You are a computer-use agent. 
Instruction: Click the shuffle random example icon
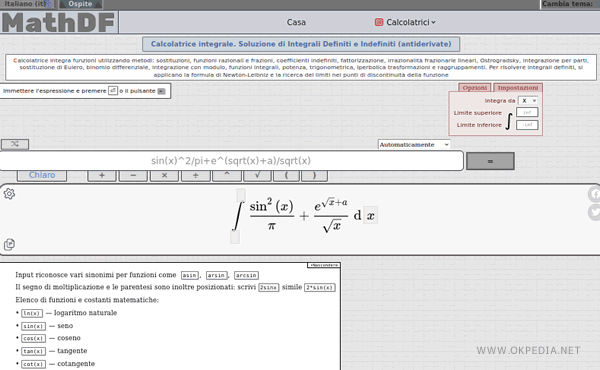point(15,144)
